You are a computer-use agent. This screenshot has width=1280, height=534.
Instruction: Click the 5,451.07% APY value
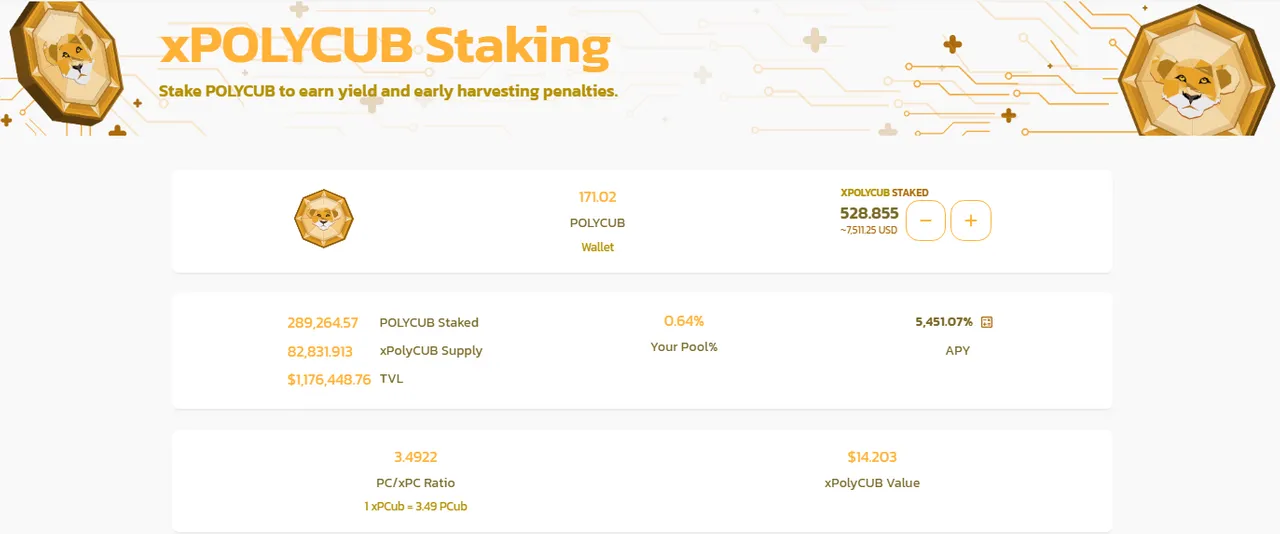tap(944, 322)
